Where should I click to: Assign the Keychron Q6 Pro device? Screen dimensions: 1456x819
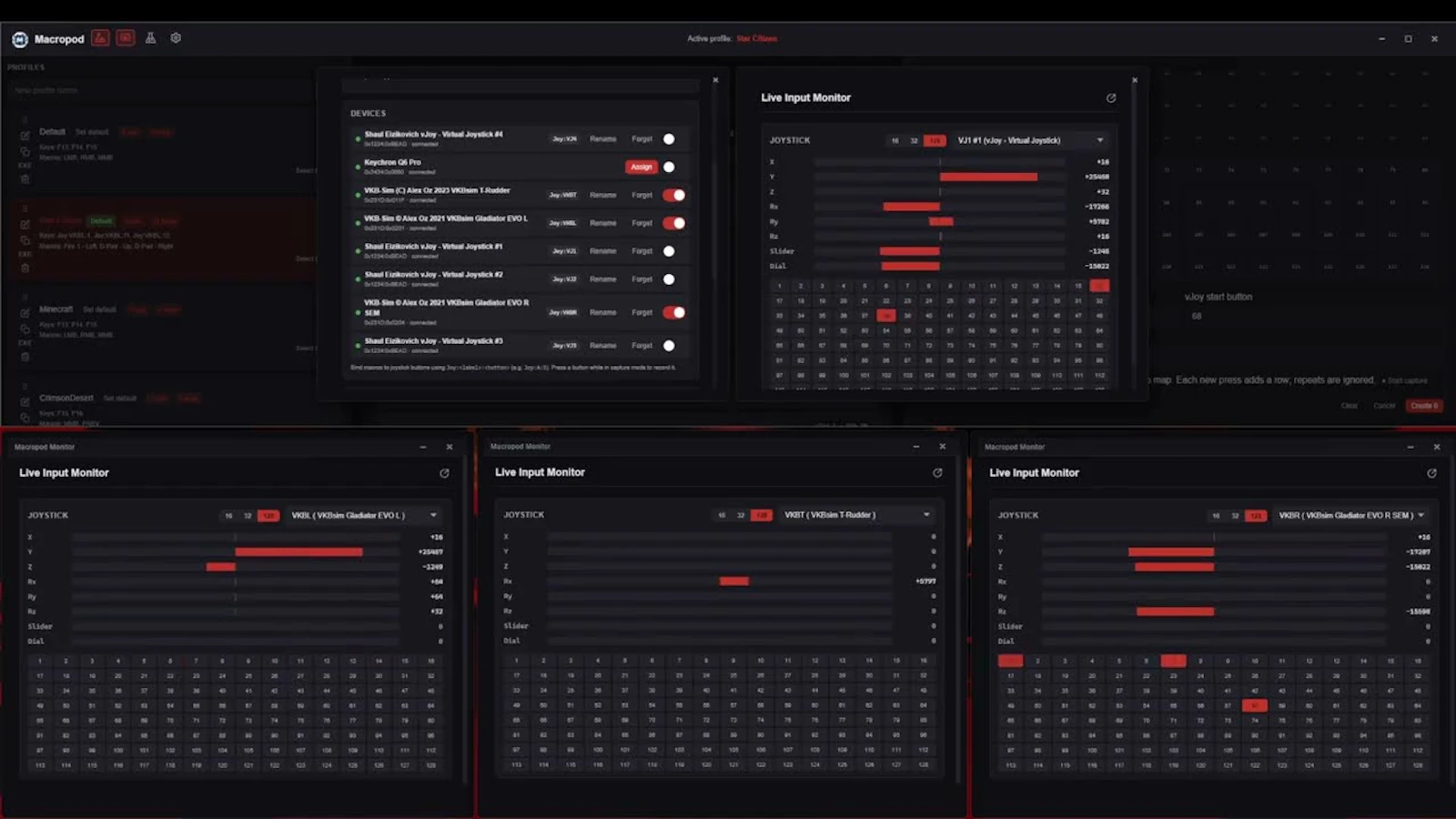(642, 167)
